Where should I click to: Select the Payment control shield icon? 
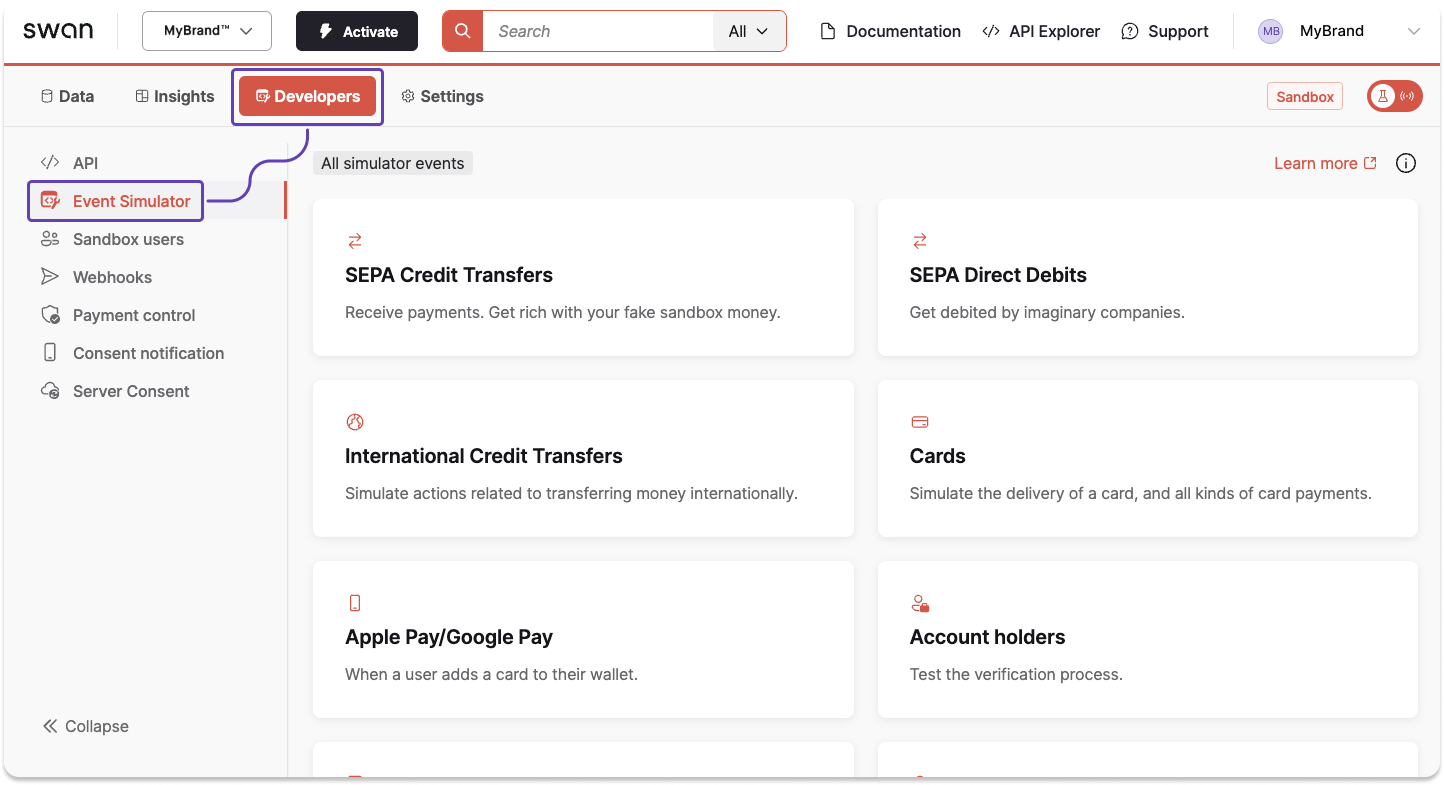click(x=49, y=315)
